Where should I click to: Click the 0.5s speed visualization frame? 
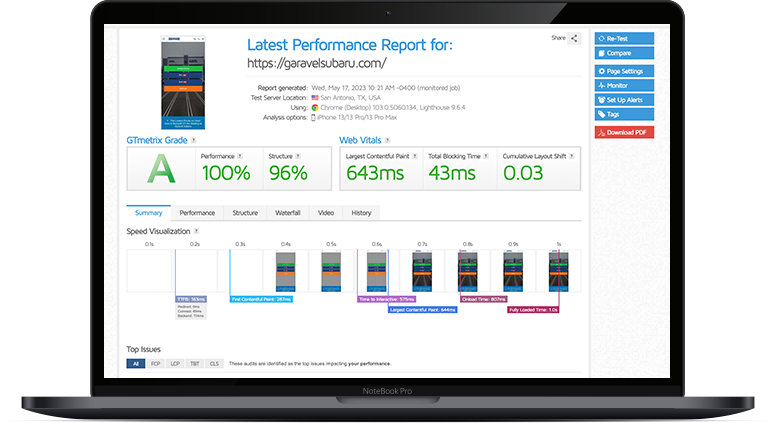pyautogui.click(x=331, y=271)
